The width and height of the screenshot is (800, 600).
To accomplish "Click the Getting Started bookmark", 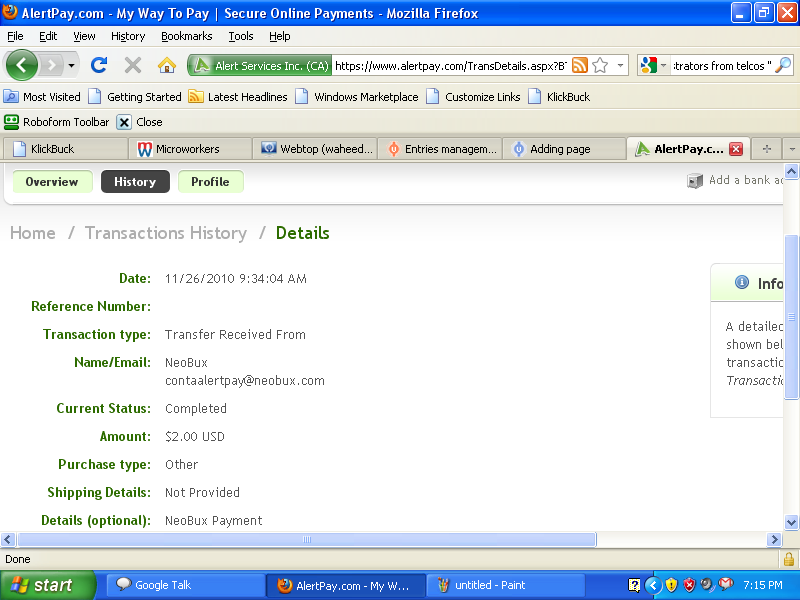I will point(135,96).
